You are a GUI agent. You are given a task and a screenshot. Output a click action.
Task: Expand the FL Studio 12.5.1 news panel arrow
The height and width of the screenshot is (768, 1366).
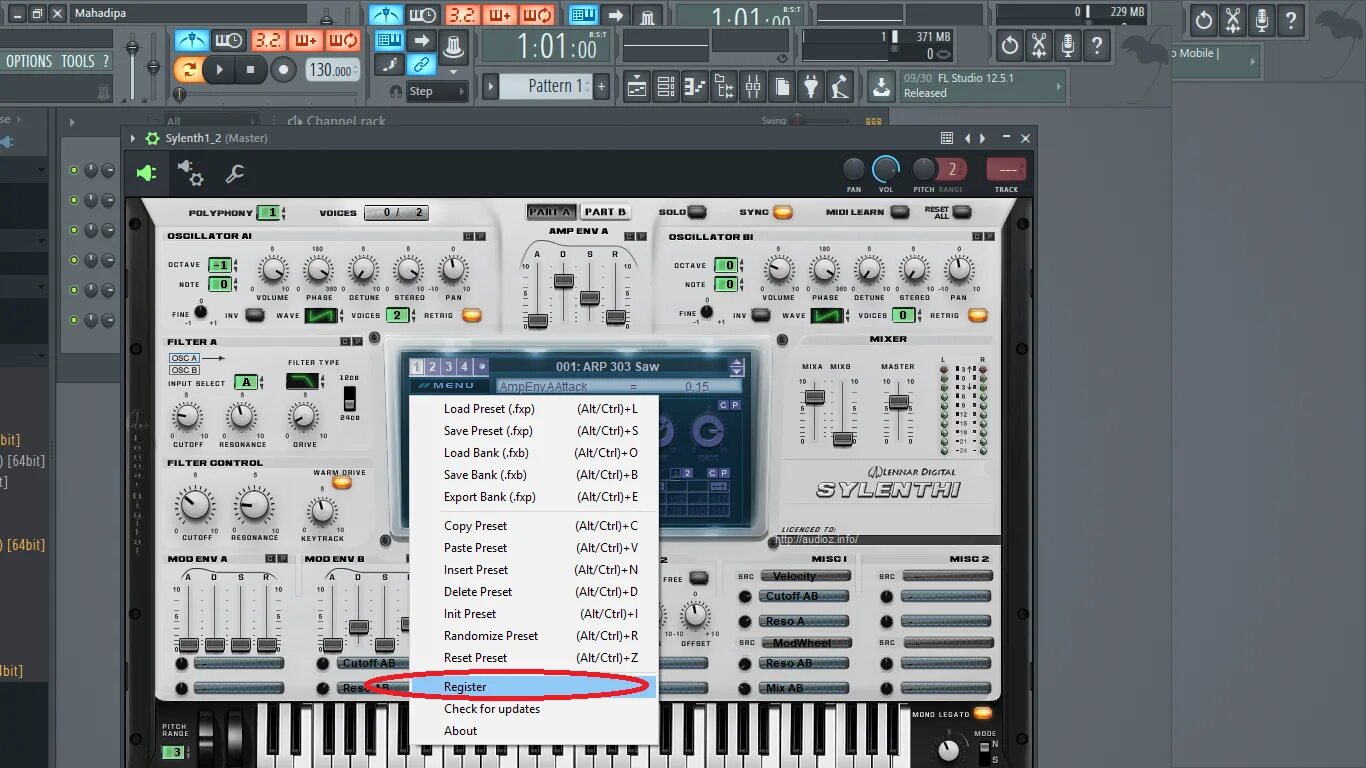(1059, 87)
